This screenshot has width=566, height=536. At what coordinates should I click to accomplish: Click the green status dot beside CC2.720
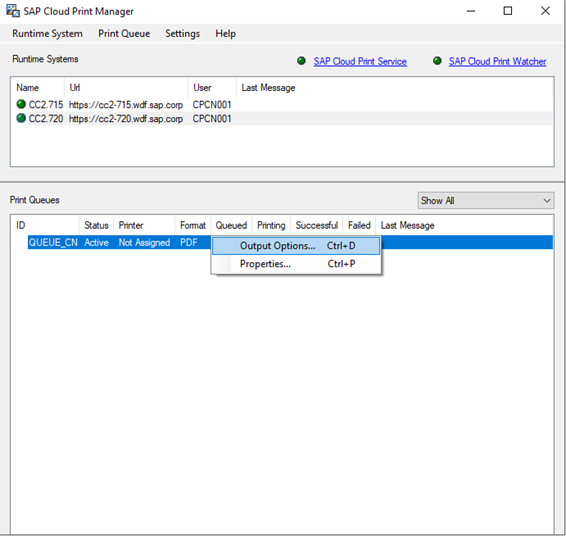21,118
